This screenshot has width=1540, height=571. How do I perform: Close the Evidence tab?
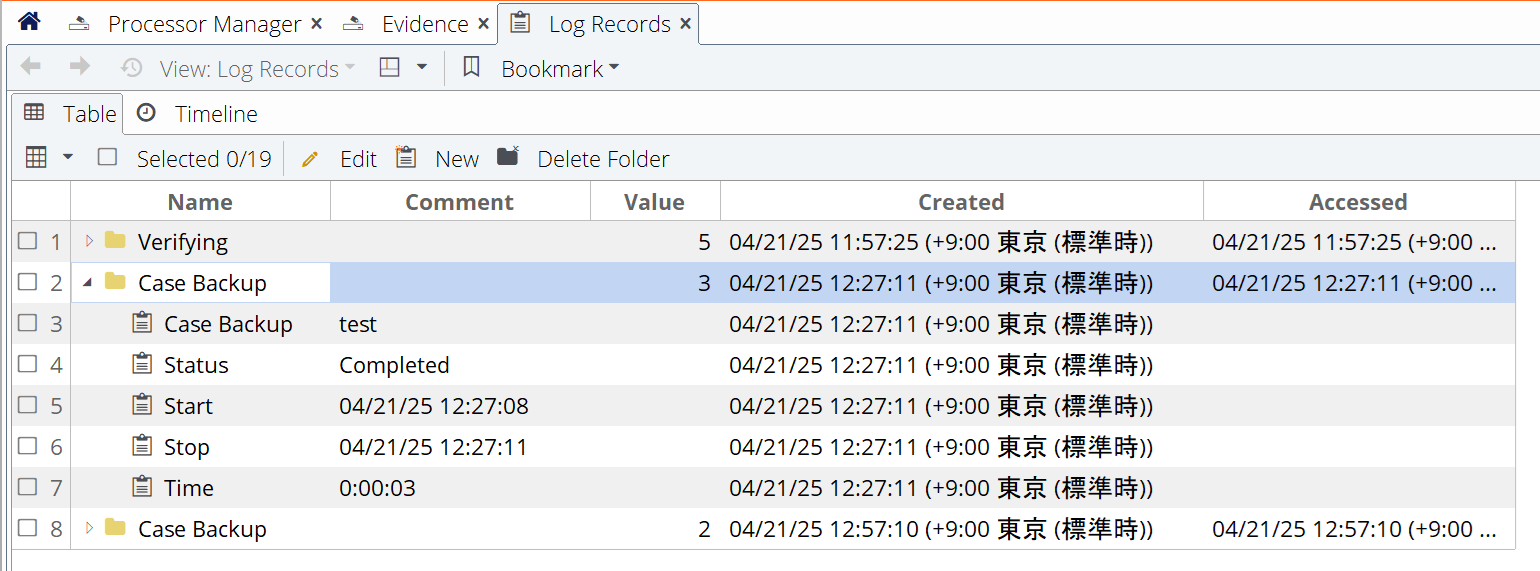[483, 24]
